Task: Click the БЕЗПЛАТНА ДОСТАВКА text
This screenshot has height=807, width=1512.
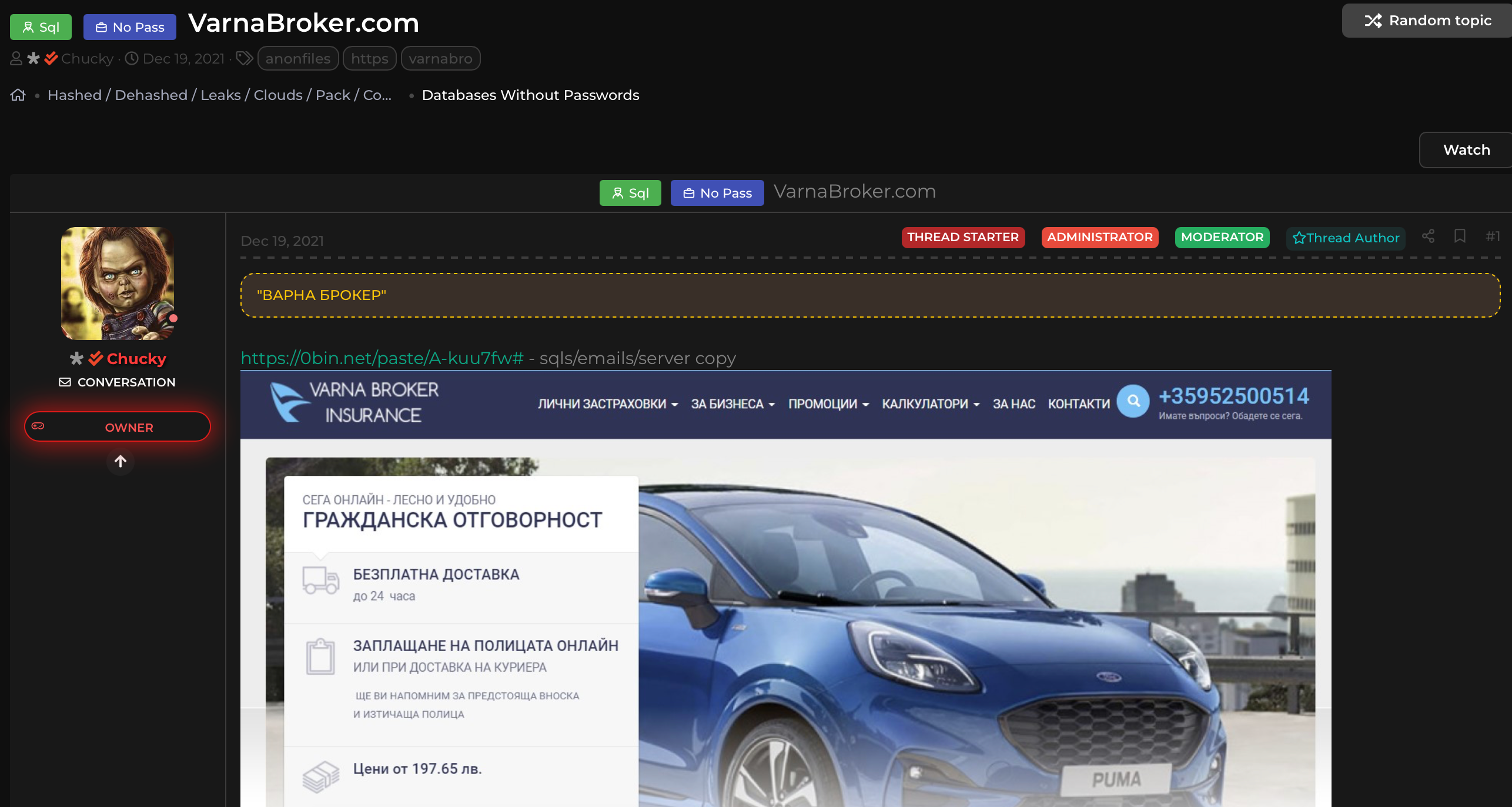Action: coord(436,575)
